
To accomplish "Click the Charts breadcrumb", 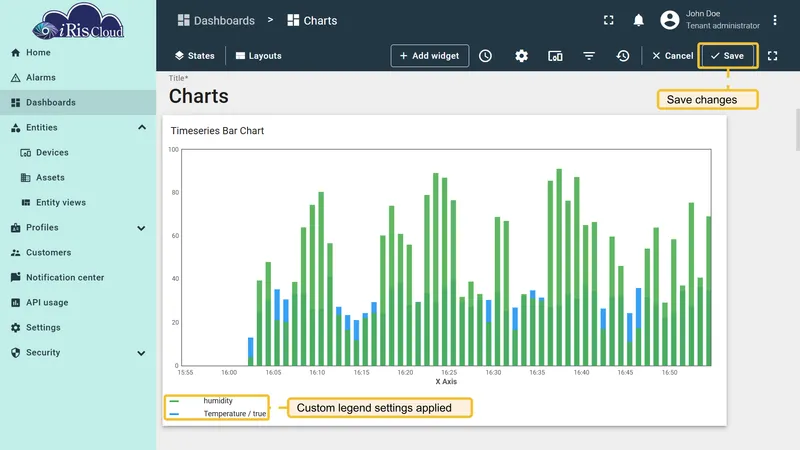I will point(312,20).
